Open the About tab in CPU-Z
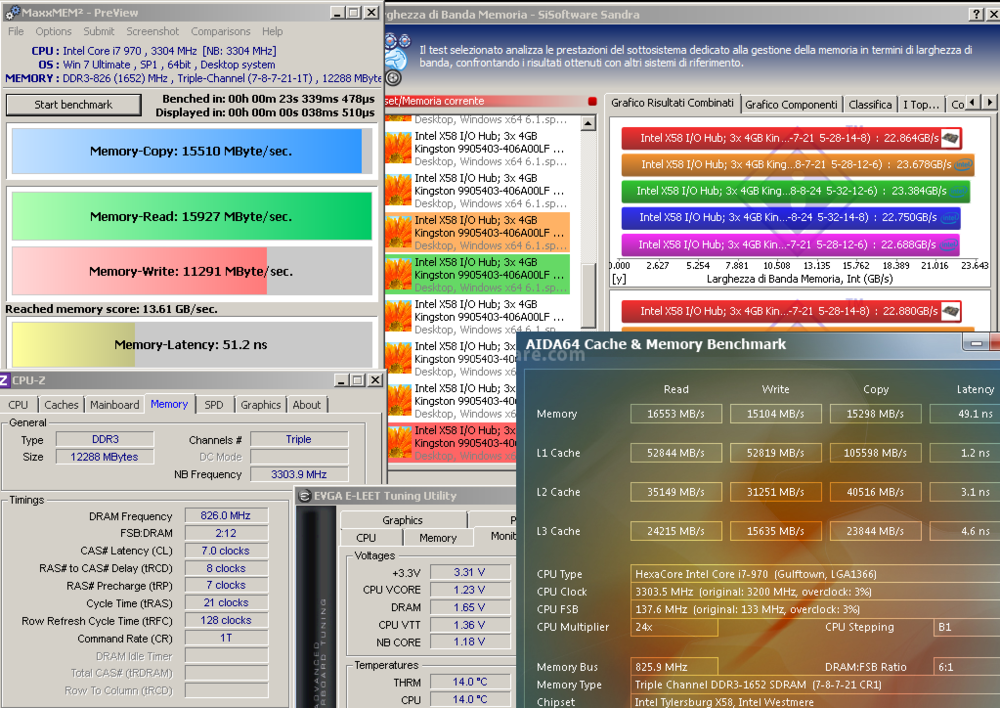The width and height of the screenshot is (1000, 708). [x=307, y=404]
